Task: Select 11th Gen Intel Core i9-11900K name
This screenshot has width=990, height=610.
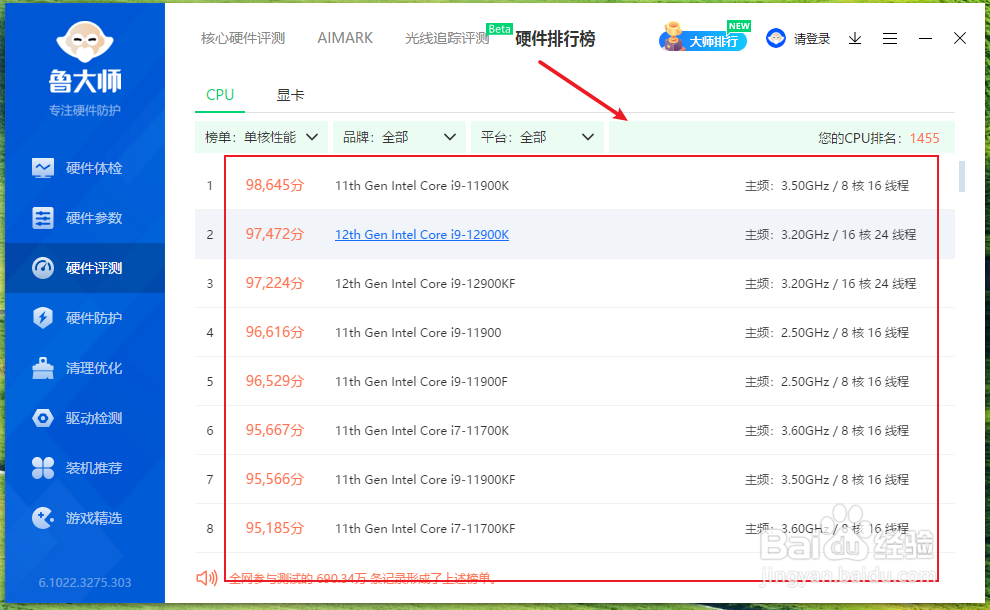Action: pyautogui.click(x=422, y=186)
